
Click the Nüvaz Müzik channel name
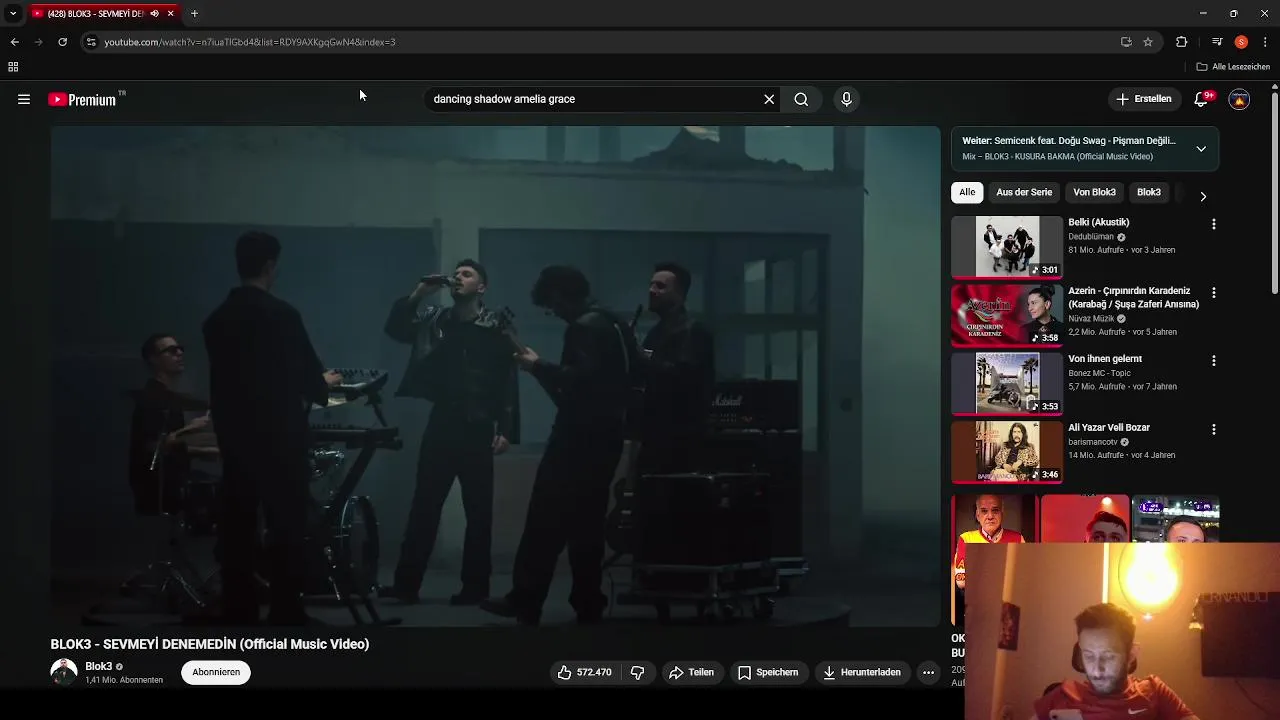tap(1091, 319)
